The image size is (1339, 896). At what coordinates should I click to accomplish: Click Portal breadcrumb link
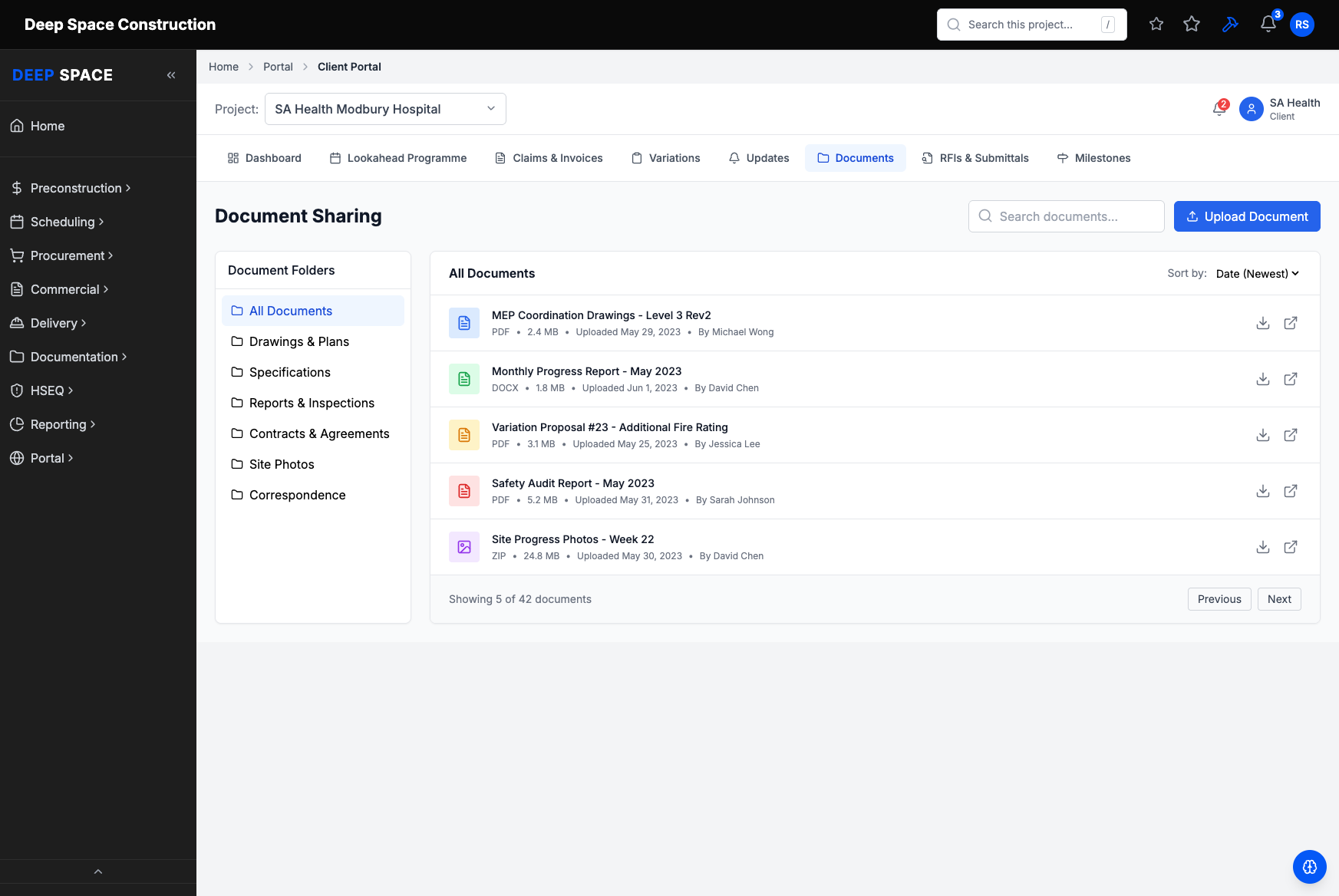pyautogui.click(x=278, y=67)
